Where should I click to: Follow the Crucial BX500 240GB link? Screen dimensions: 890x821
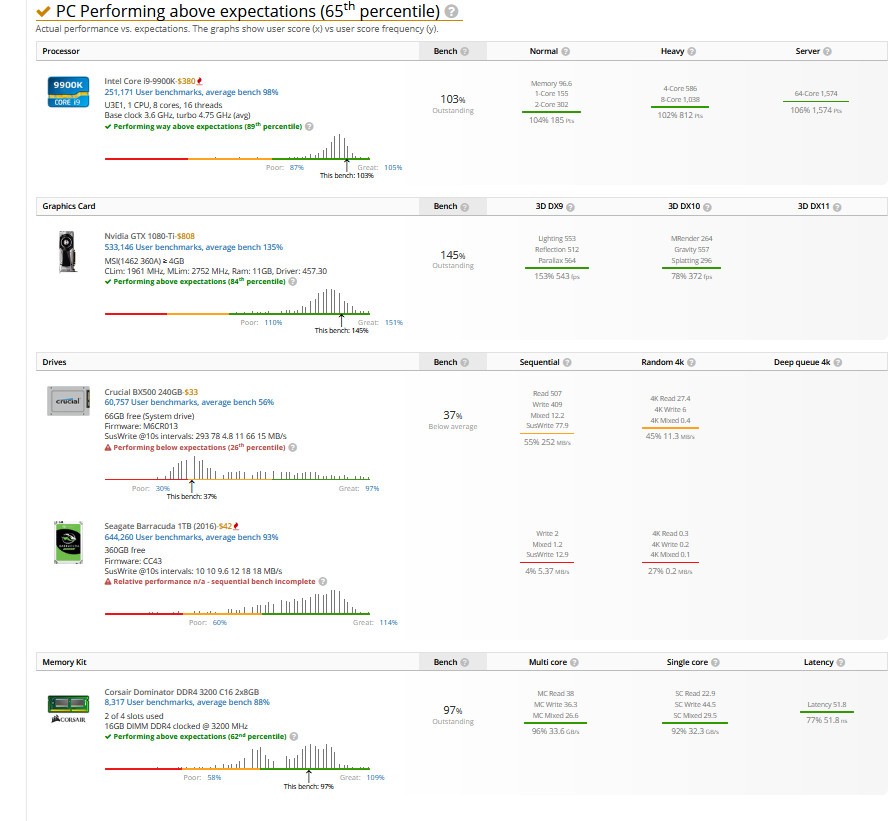pos(143,392)
